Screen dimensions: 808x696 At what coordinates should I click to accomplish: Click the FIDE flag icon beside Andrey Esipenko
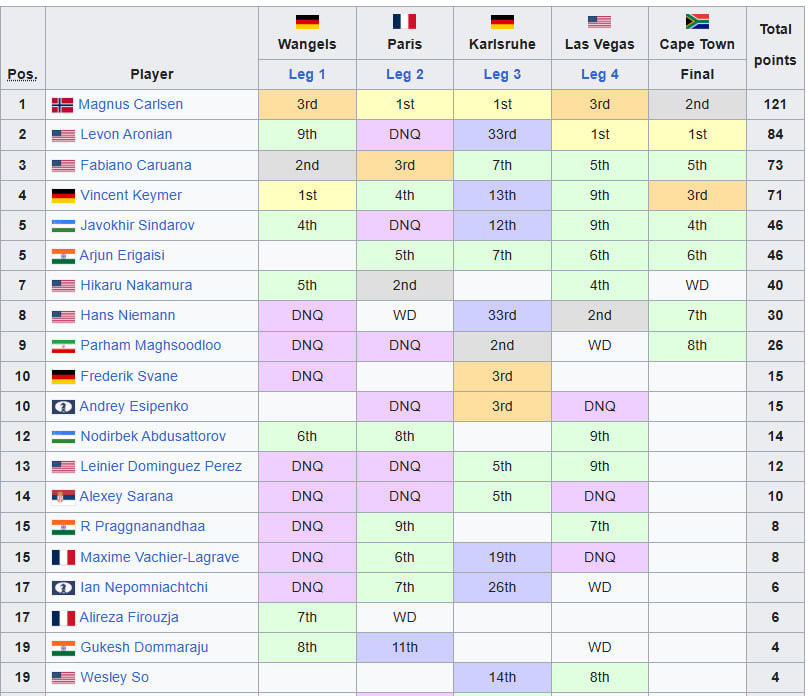[63, 407]
